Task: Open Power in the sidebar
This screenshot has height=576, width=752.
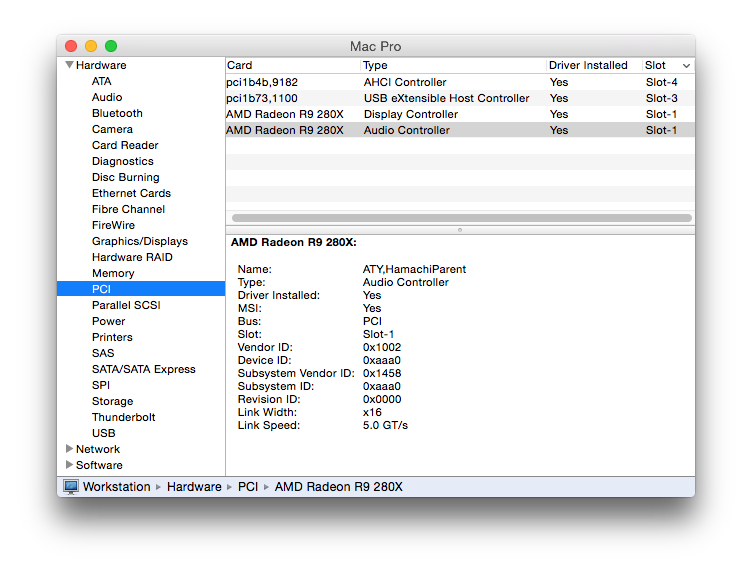Action: pyautogui.click(x=108, y=321)
